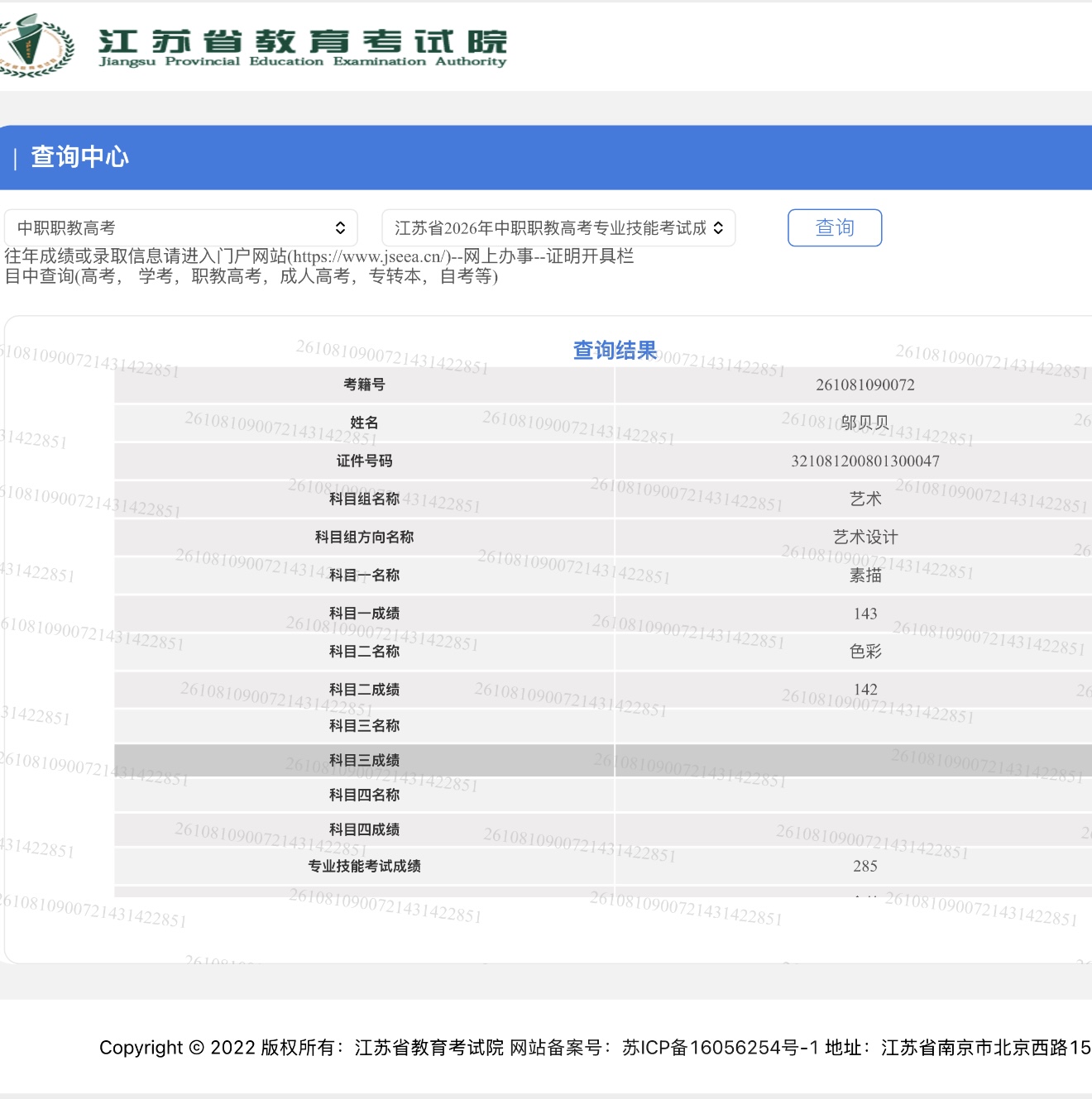Click the 姓名 row label
The image size is (1092, 1099).
[364, 423]
